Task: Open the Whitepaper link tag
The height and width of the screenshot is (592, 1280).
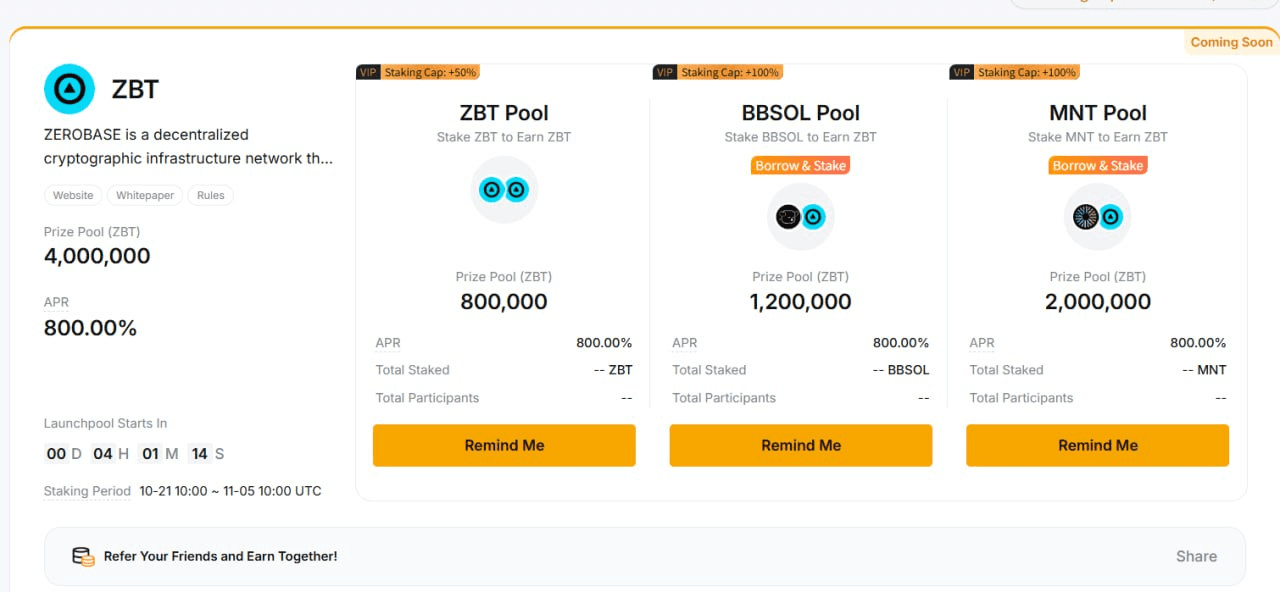Action: tap(145, 195)
